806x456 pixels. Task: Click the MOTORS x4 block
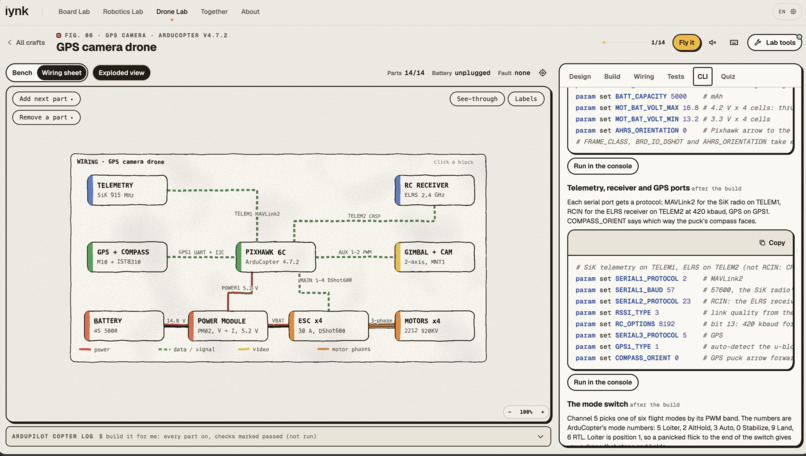coord(435,325)
